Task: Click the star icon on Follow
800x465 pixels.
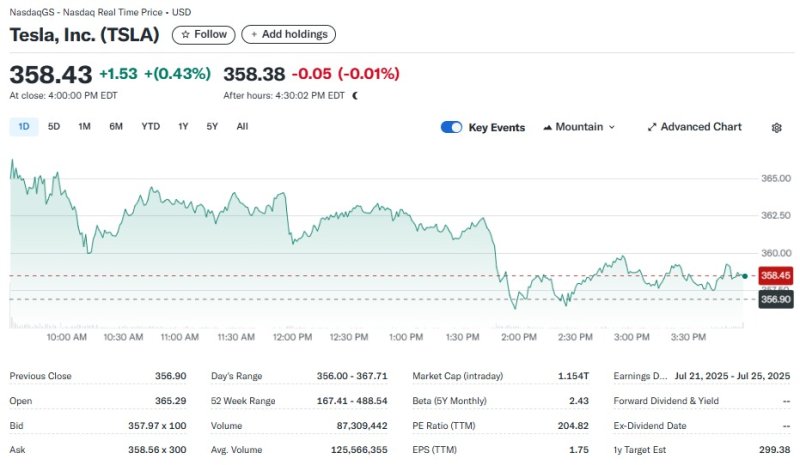Action: (x=185, y=34)
